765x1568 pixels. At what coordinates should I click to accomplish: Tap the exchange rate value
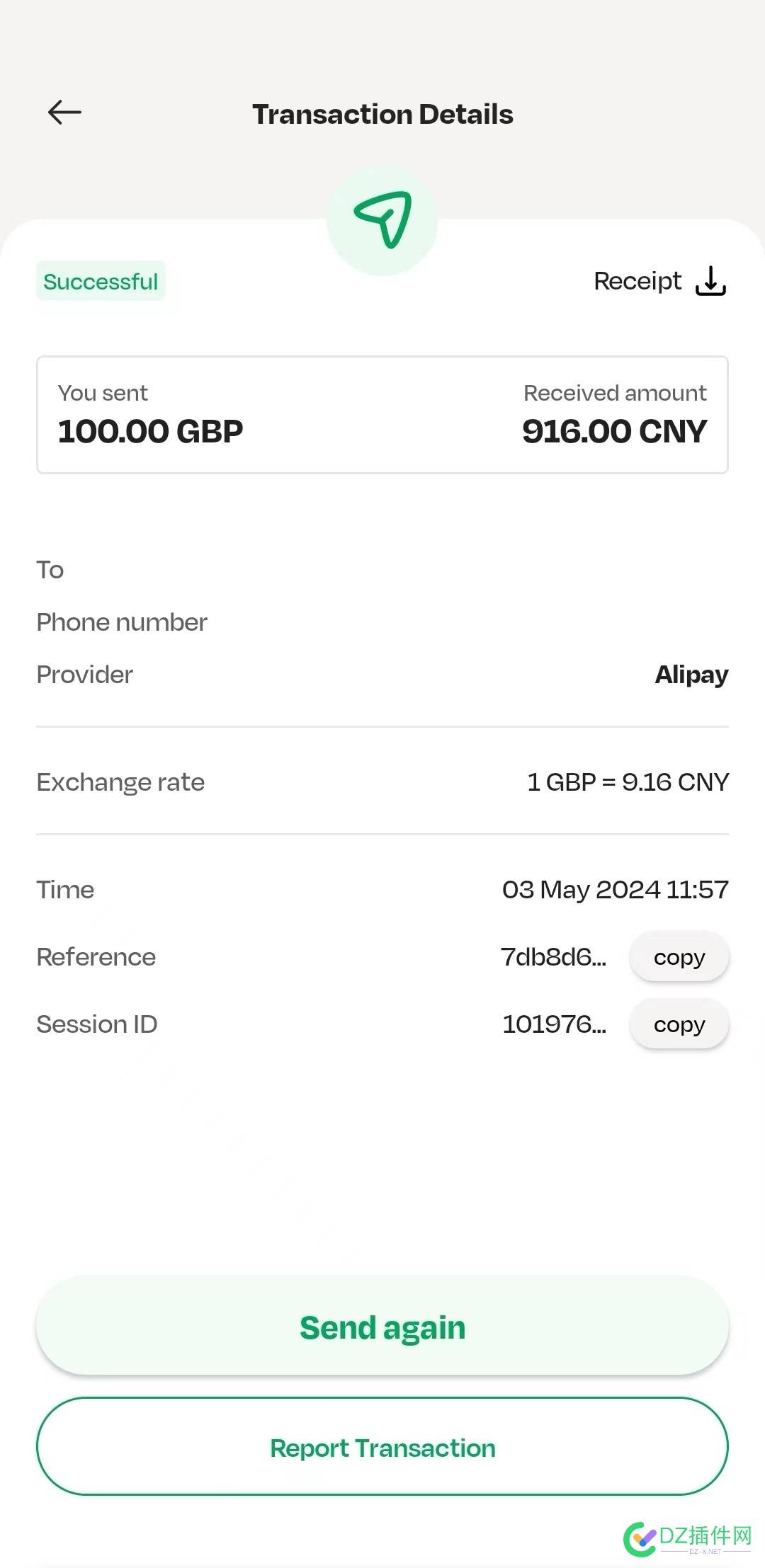tap(628, 782)
